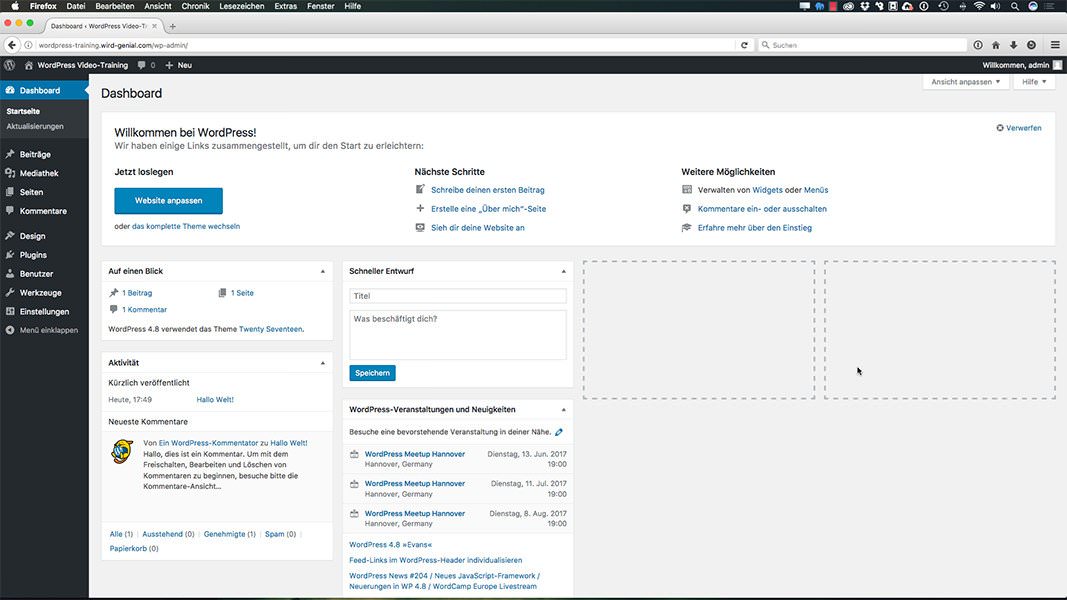This screenshot has width=1067, height=600.
Task: Focus the Firefox Suchen search field
Action: (x=863, y=45)
